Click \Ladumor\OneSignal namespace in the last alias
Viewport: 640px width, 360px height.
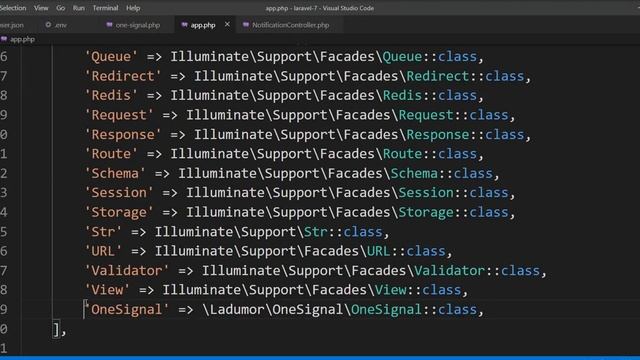pos(273,309)
